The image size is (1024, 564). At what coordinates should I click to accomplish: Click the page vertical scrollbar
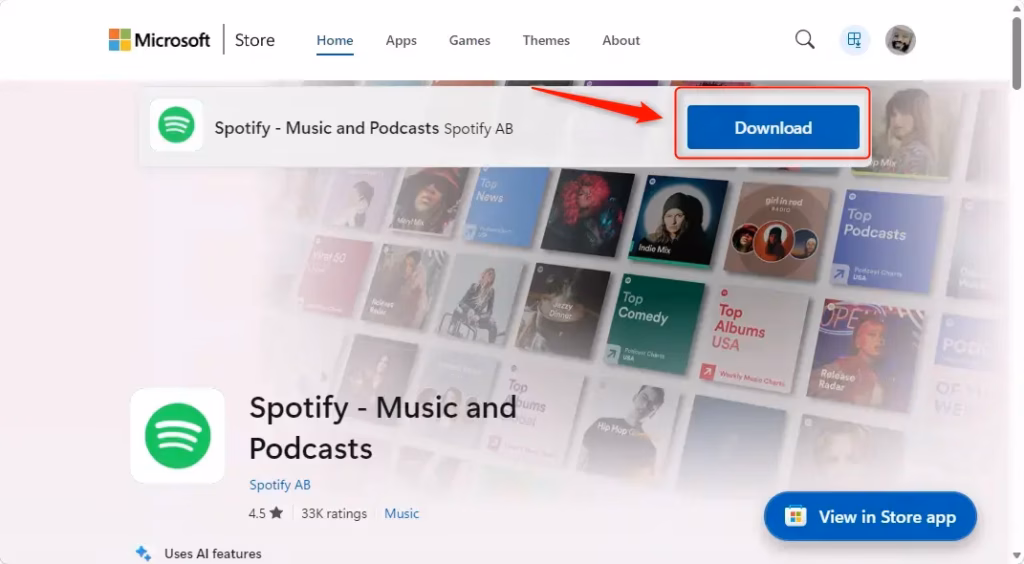click(1017, 54)
